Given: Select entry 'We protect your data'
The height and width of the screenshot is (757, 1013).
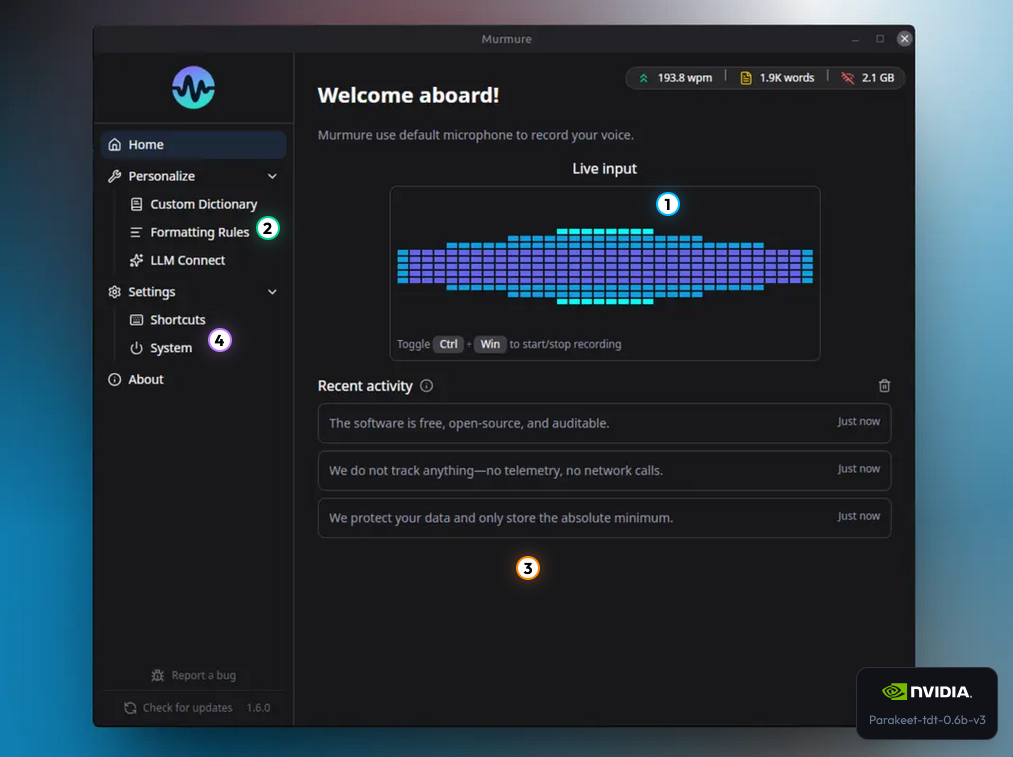Looking at the screenshot, I should tap(604, 517).
